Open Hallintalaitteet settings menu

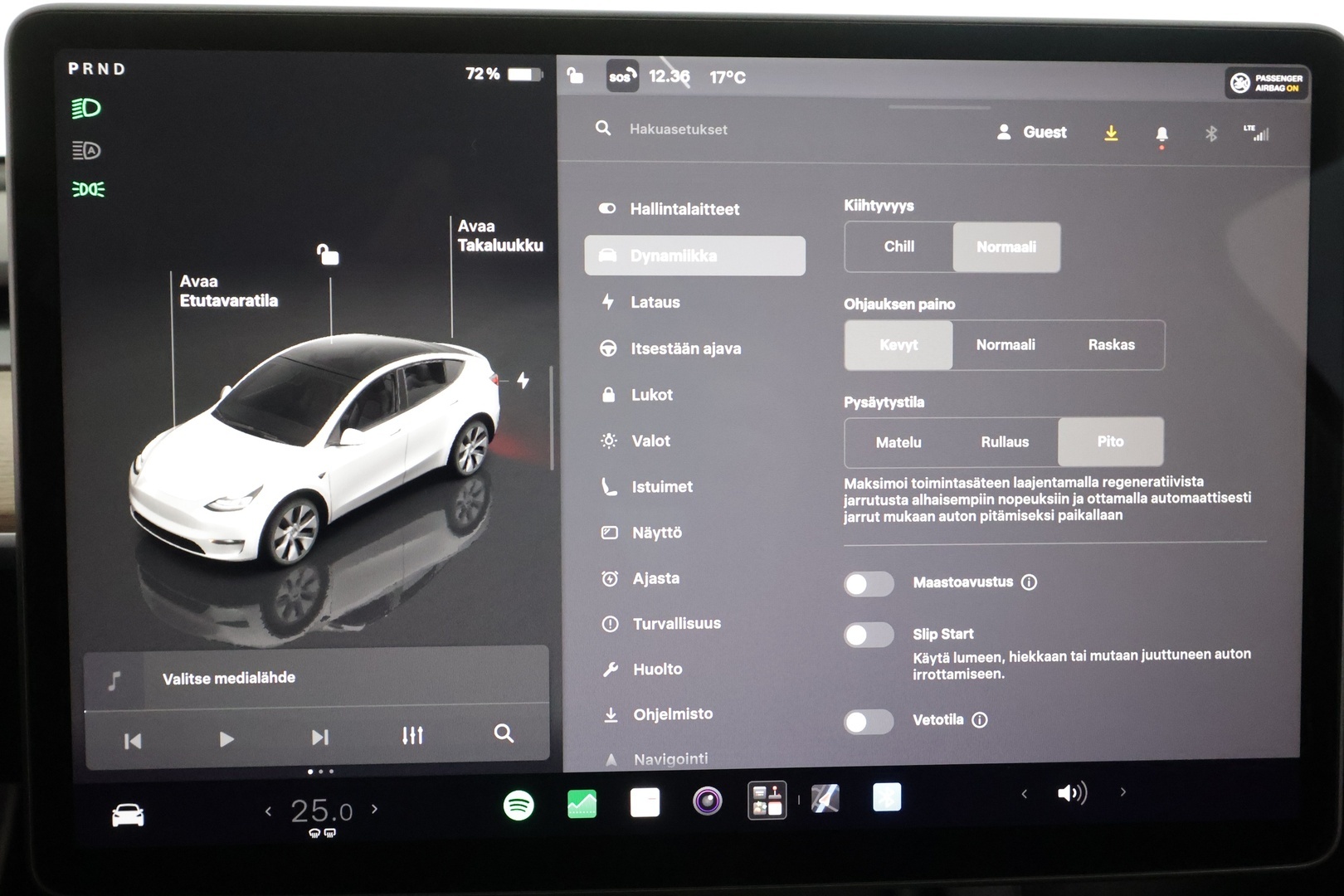point(695,209)
